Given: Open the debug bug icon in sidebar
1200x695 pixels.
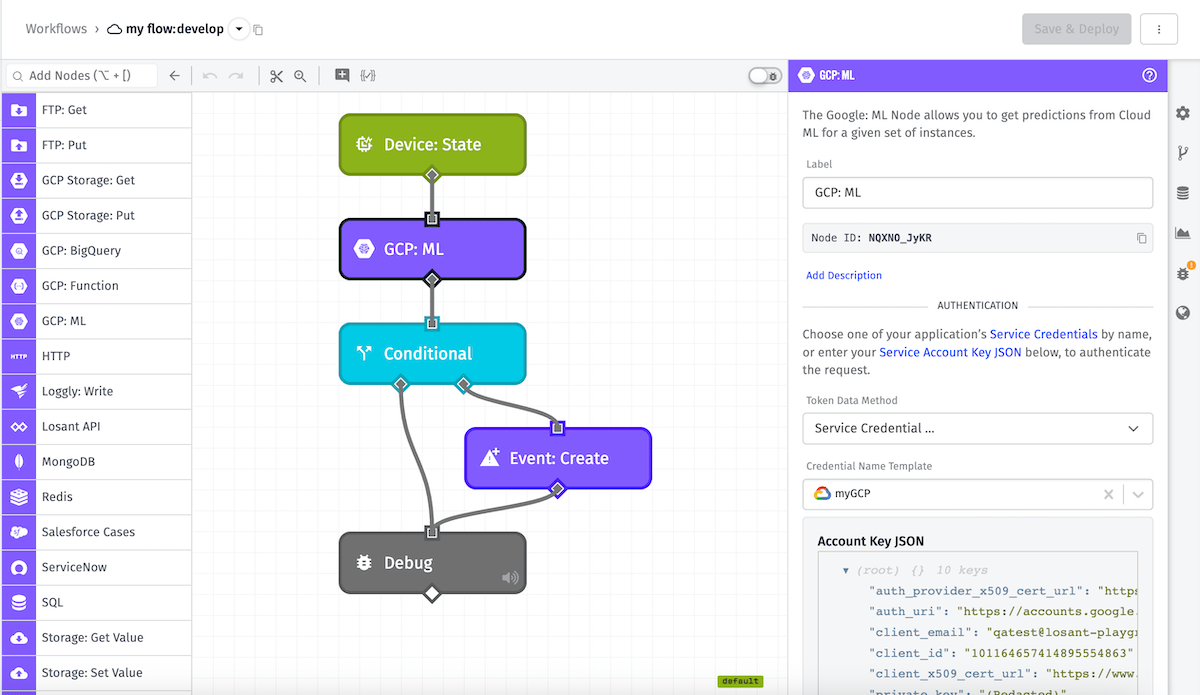Looking at the screenshot, I should pos(1183,273).
